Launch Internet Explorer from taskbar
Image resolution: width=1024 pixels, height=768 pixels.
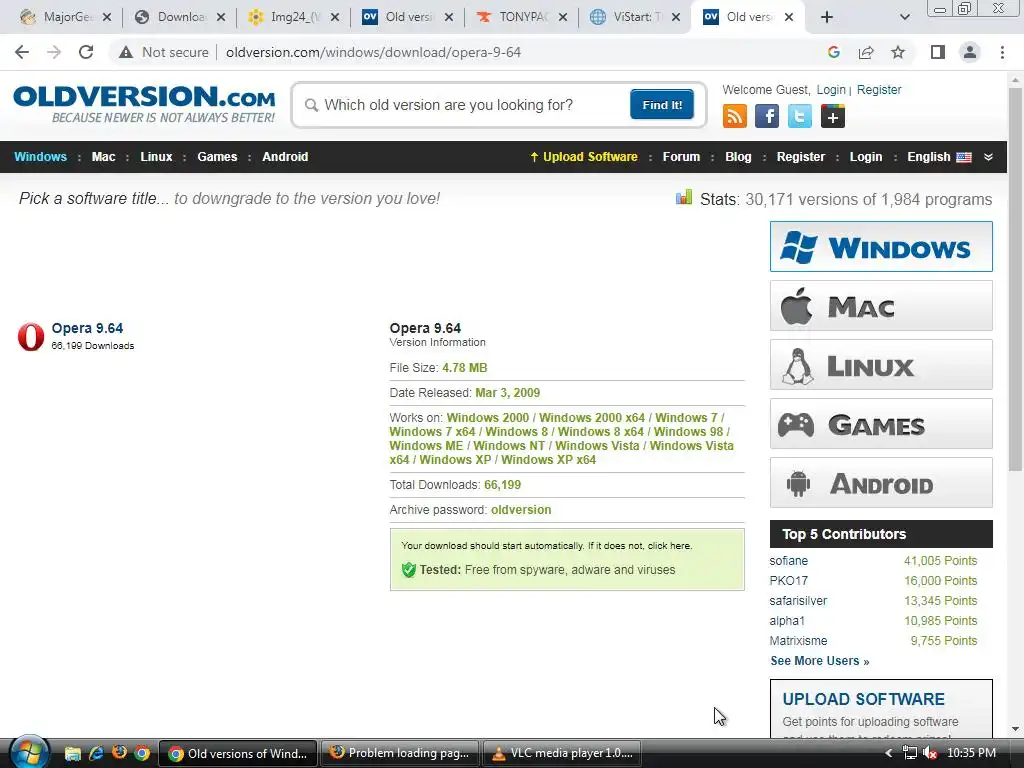96,753
